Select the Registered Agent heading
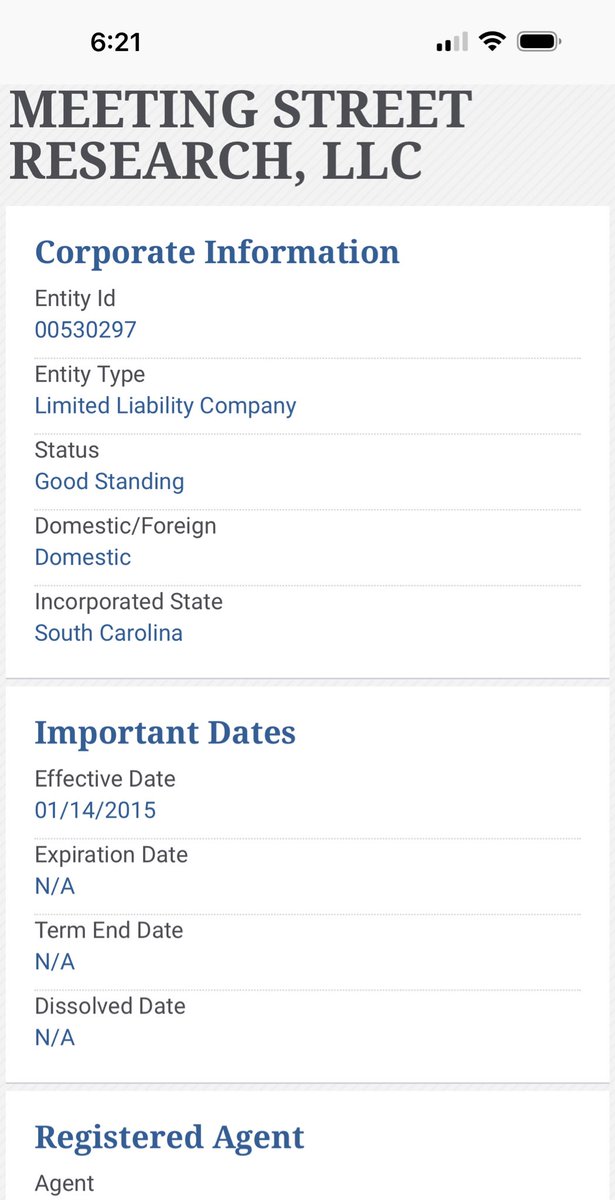 (x=170, y=1137)
